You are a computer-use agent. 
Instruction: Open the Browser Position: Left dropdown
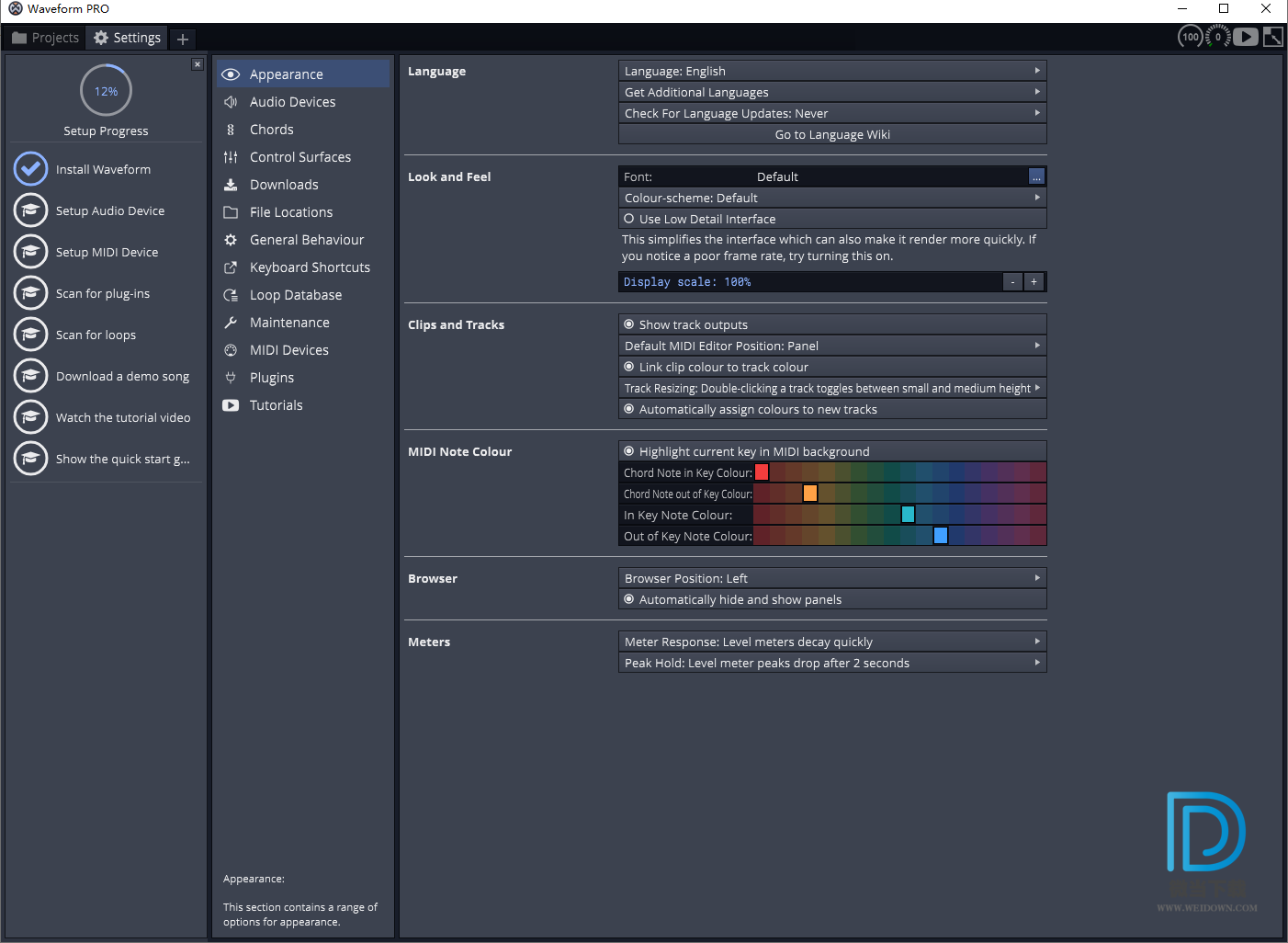click(x=832, y=578)
